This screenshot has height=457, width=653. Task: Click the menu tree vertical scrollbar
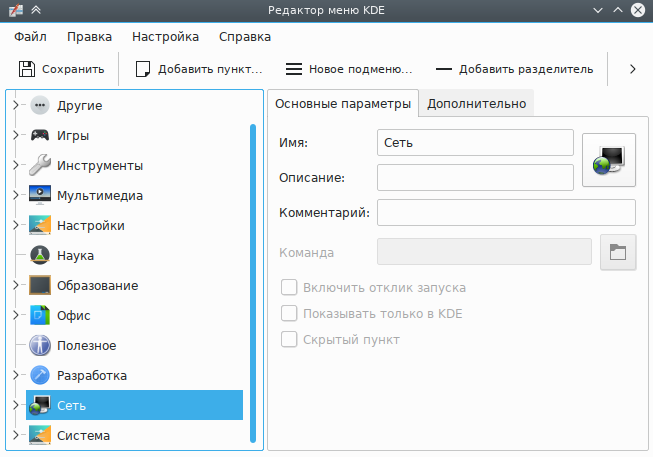[x=253, y=280]
